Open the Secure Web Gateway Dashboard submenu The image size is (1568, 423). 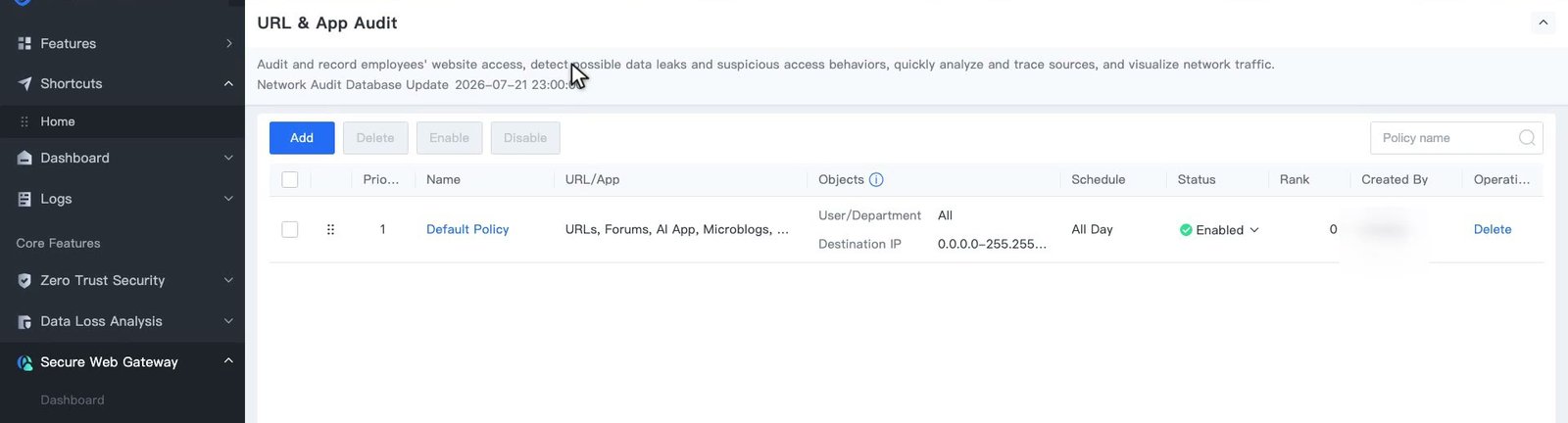click(x=73, y=400)
